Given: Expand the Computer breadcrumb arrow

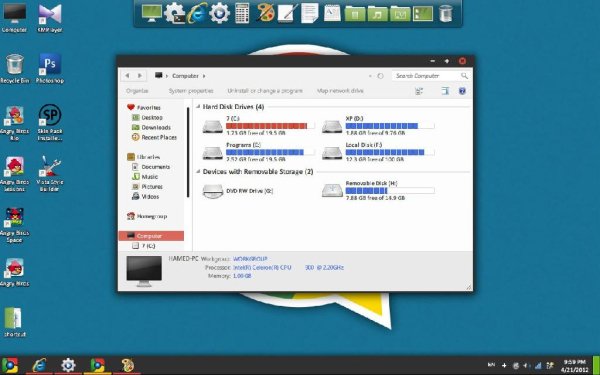Looking at the screenshot, I should pyautogui.click(x=204, y=76).
